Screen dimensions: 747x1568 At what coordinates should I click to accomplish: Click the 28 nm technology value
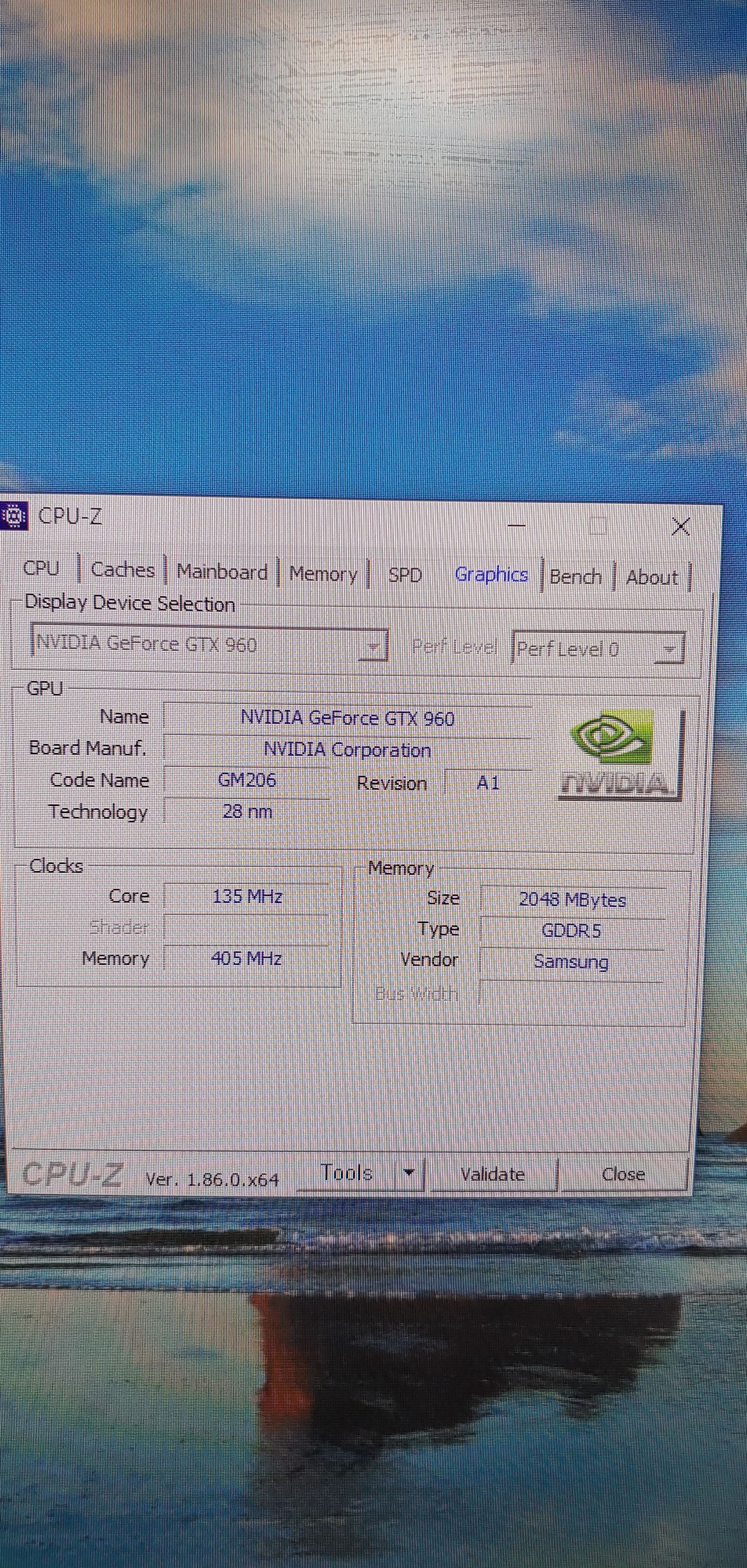[x=247, y=811]
